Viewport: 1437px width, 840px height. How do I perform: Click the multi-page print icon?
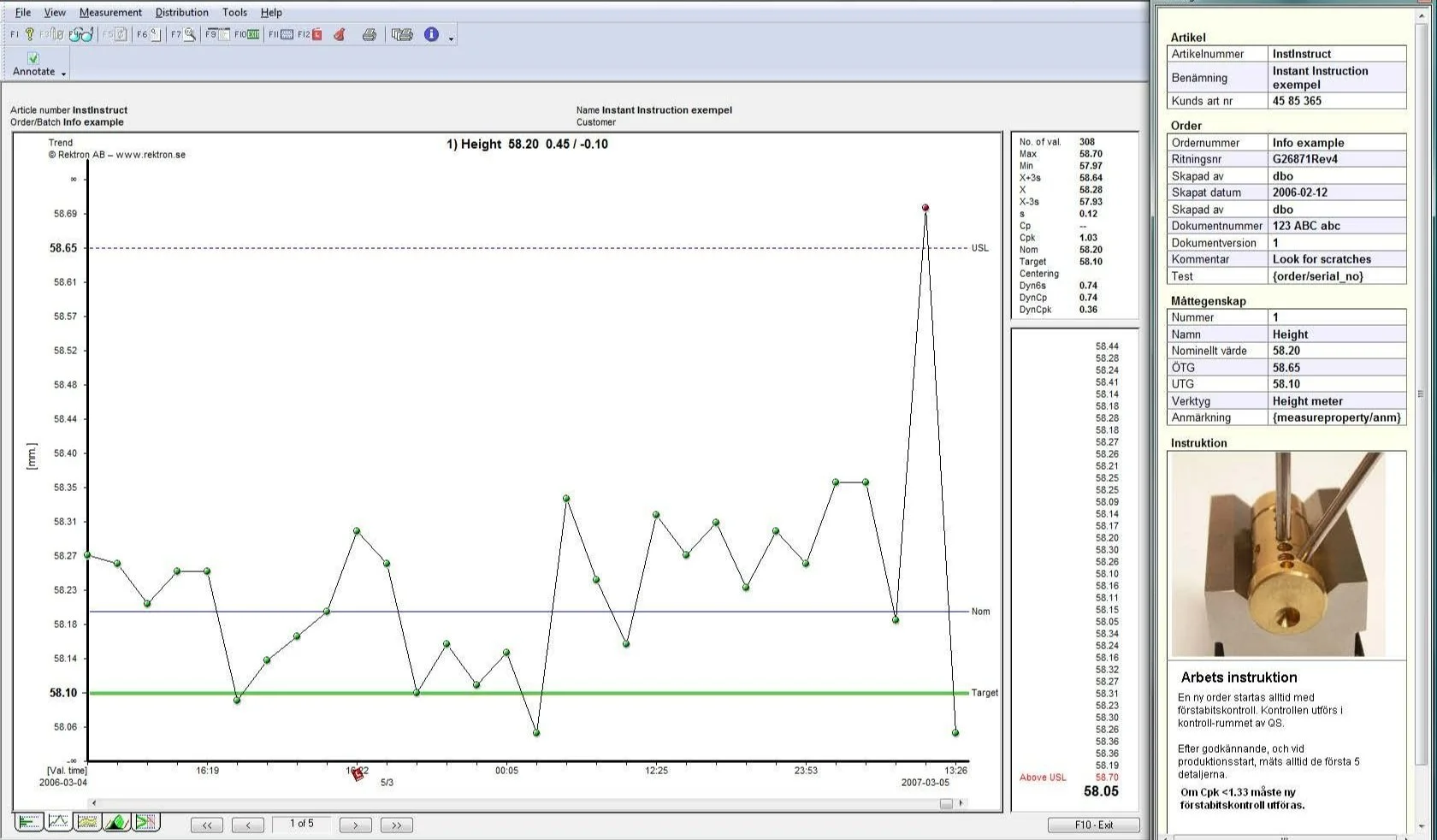pos(402,34)
